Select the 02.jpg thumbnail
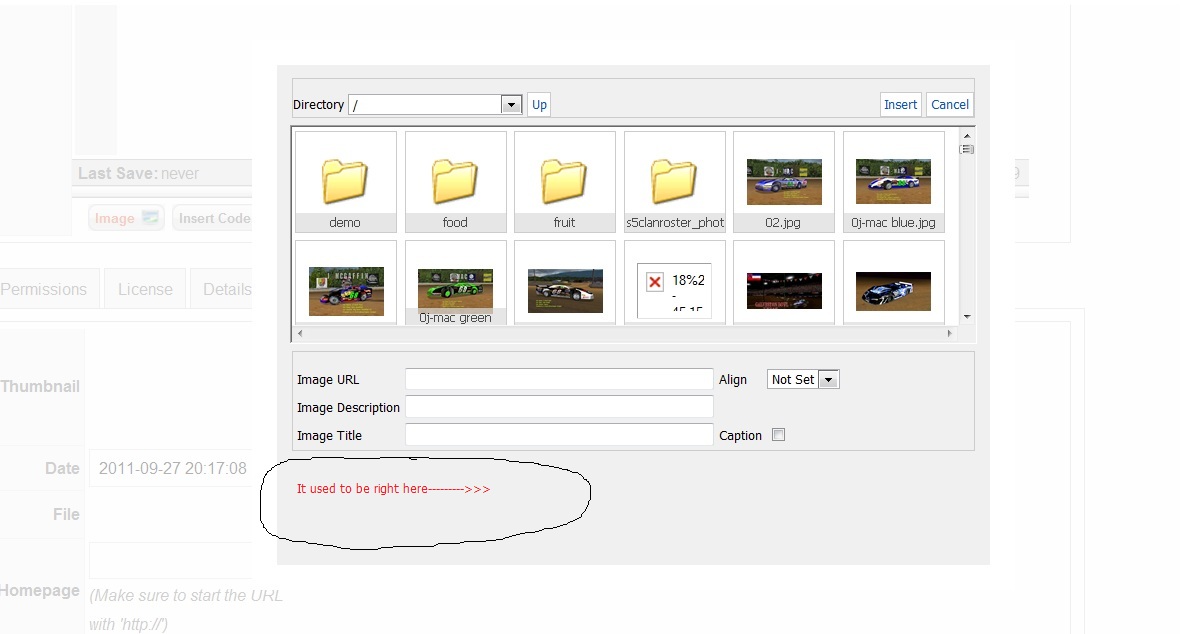 (784, 182)
